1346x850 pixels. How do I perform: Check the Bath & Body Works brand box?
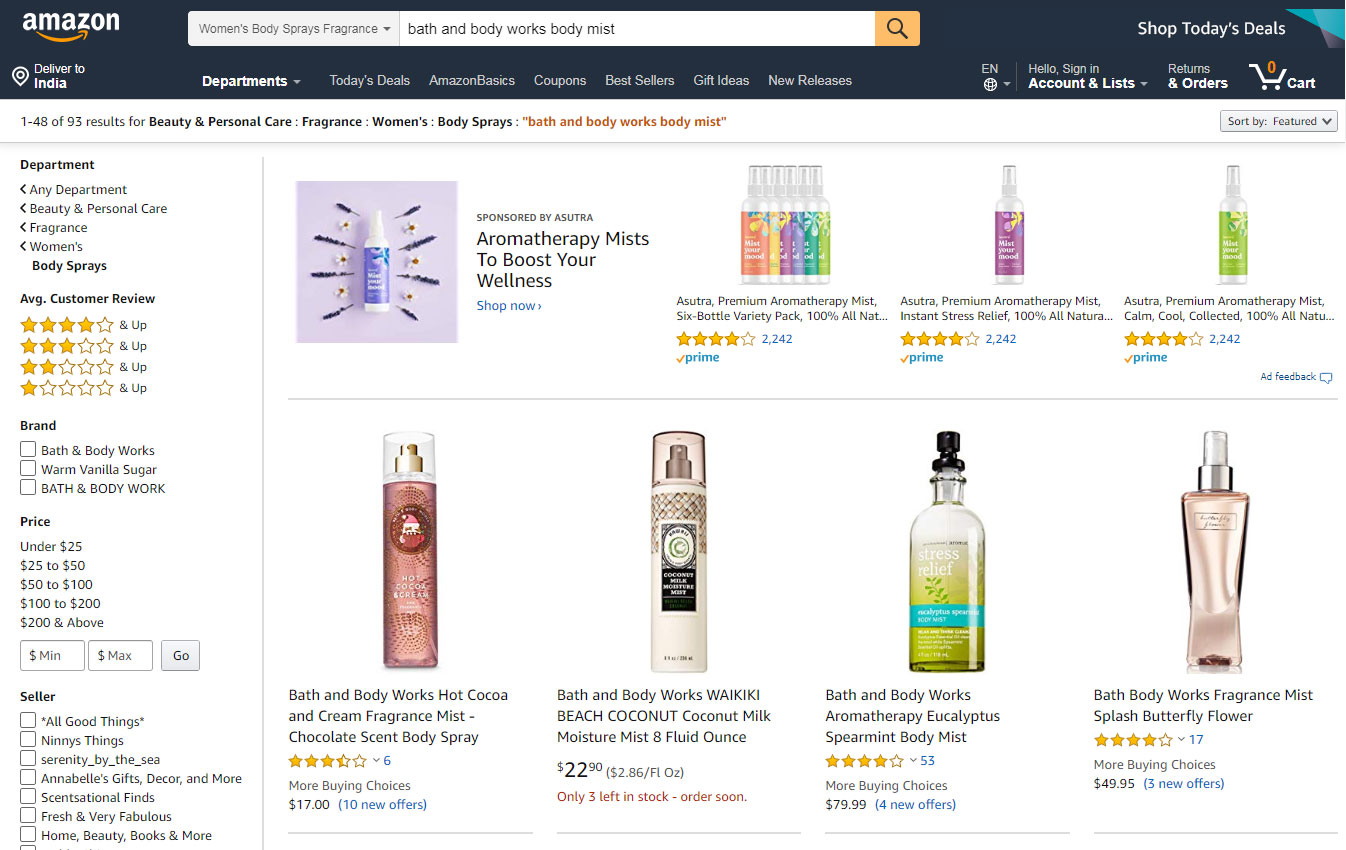tap(28, 450)
